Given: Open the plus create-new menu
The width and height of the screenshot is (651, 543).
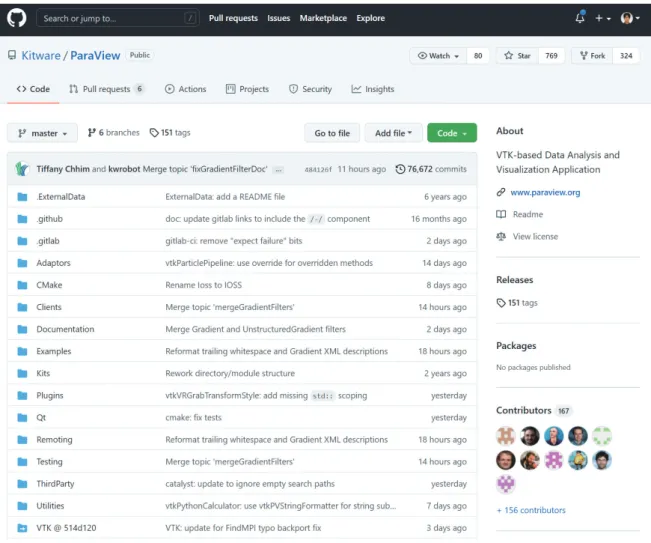Looking at the screenshot, I should point(603,18).
